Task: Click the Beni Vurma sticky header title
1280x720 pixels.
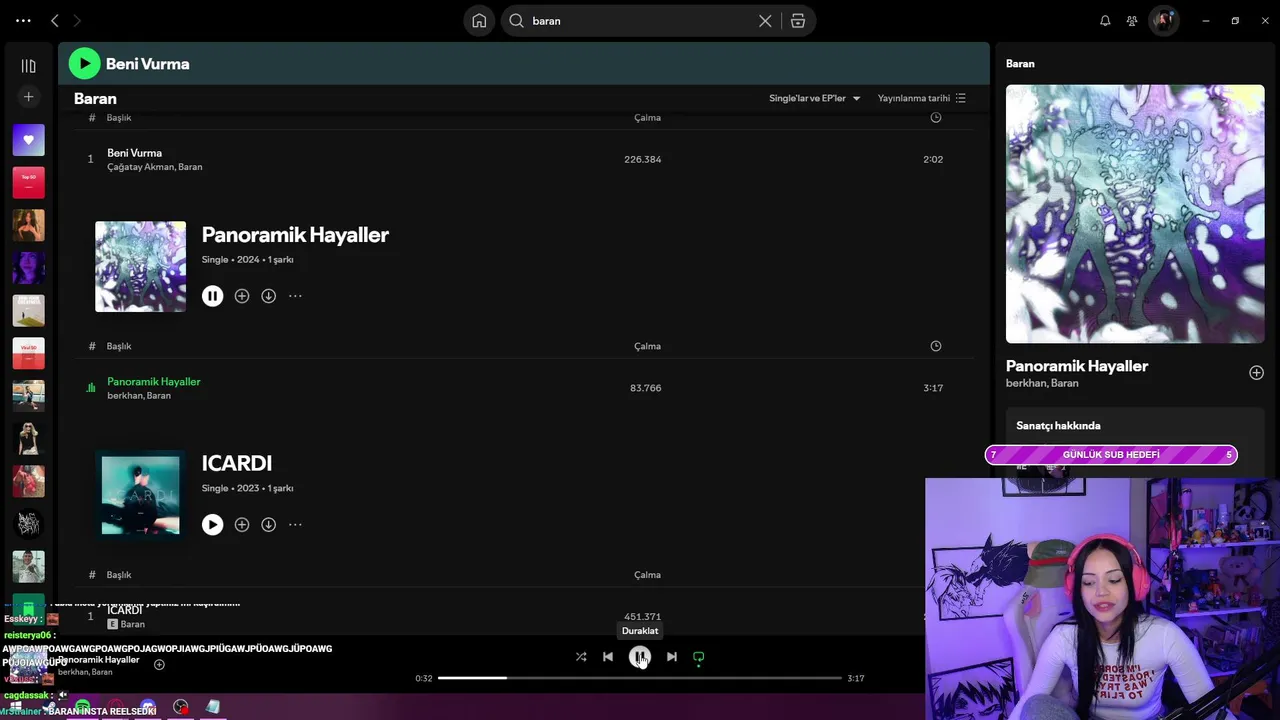Action: coord(148,64)
